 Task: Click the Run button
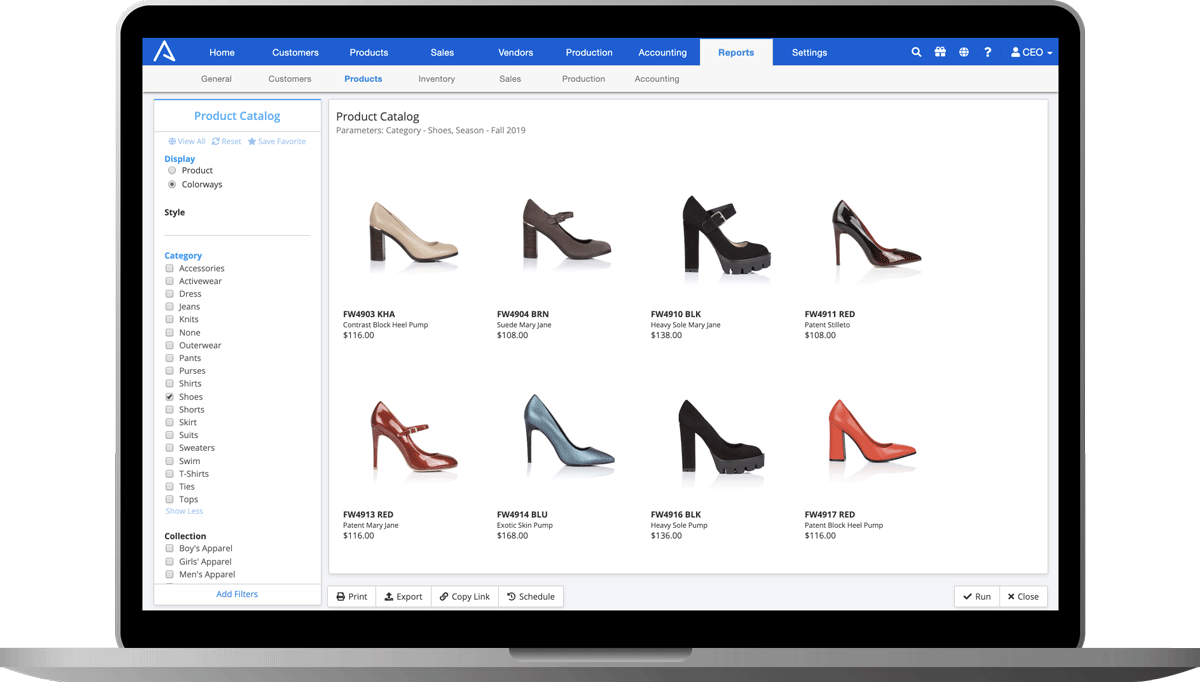coord(977,597)
